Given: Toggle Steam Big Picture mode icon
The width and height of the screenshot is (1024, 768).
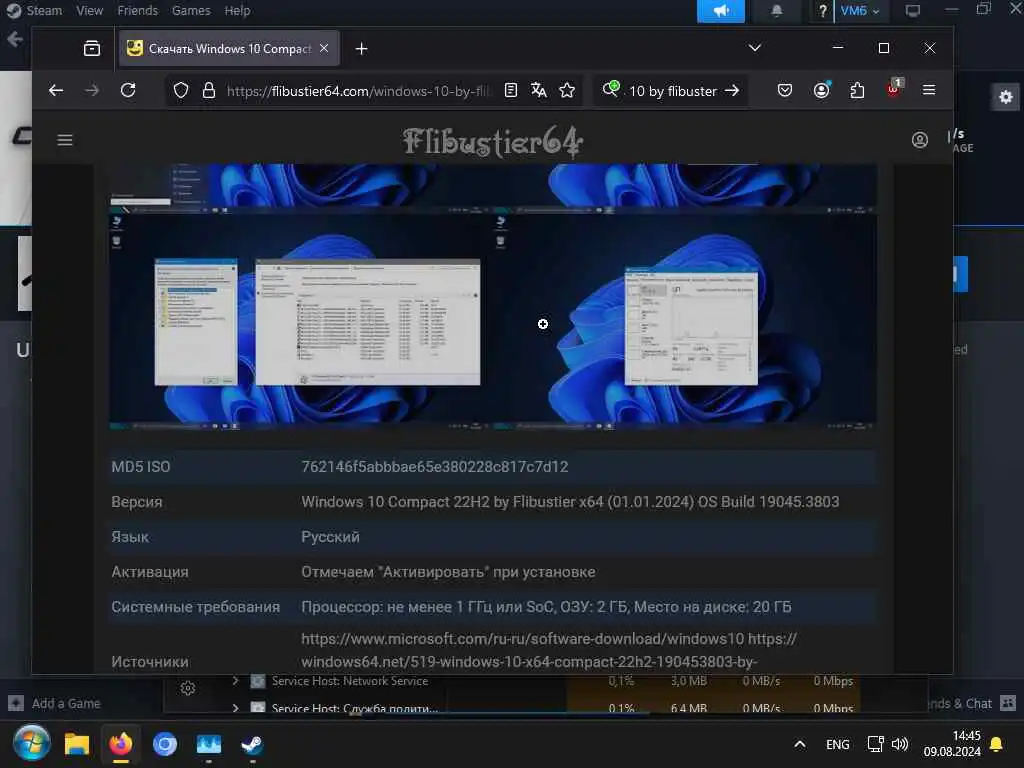Looking at the screenshot, I should (912, 10).
